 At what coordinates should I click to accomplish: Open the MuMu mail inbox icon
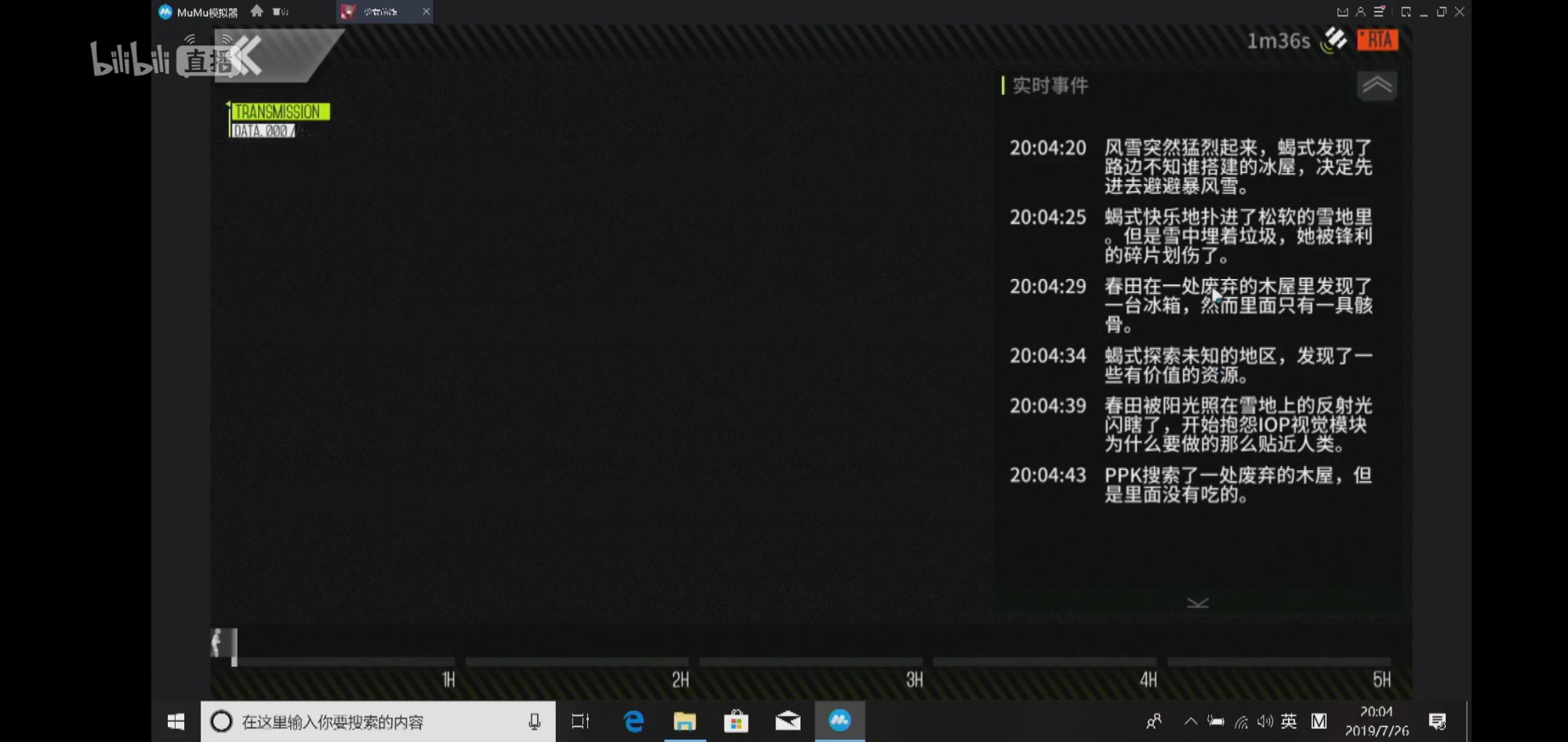point(1342,12)
